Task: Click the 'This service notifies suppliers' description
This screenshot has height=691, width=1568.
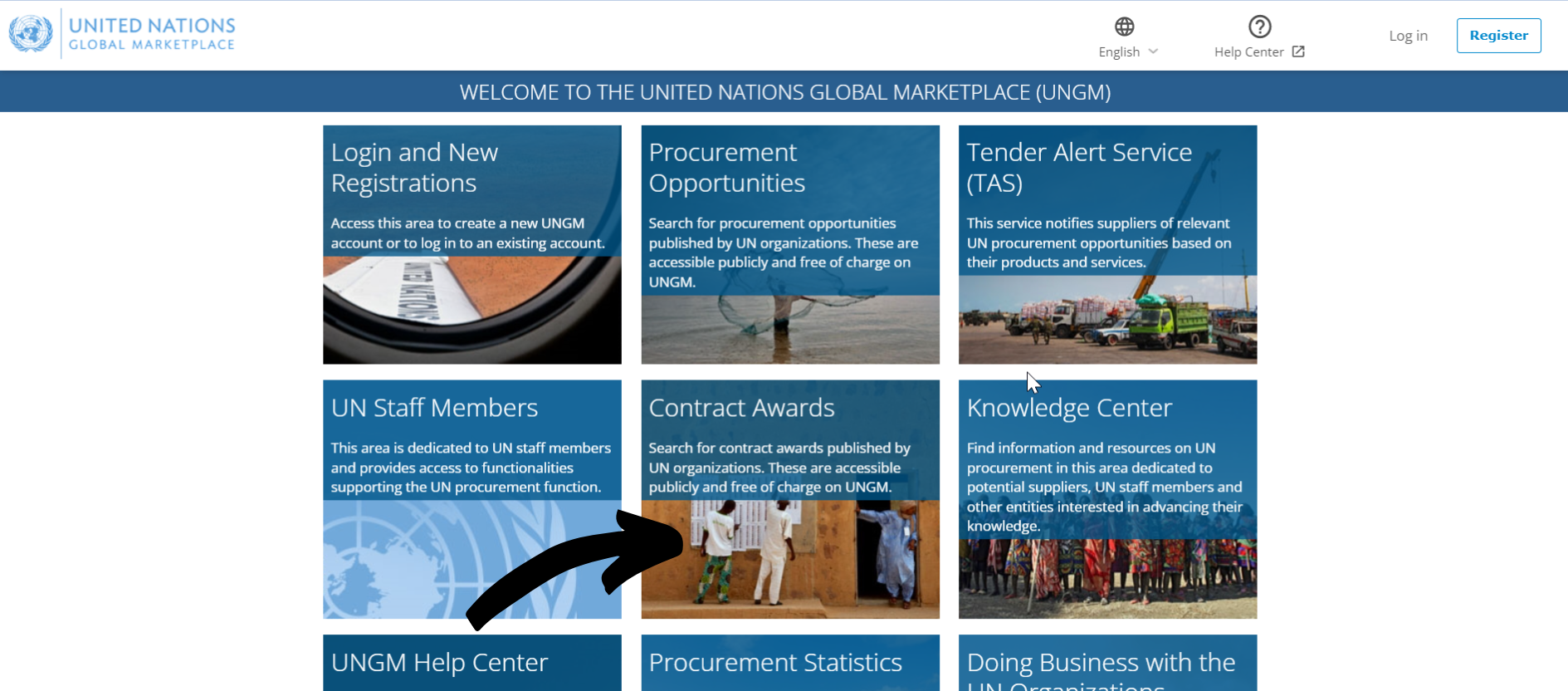Action: (x=1099, y=243)
